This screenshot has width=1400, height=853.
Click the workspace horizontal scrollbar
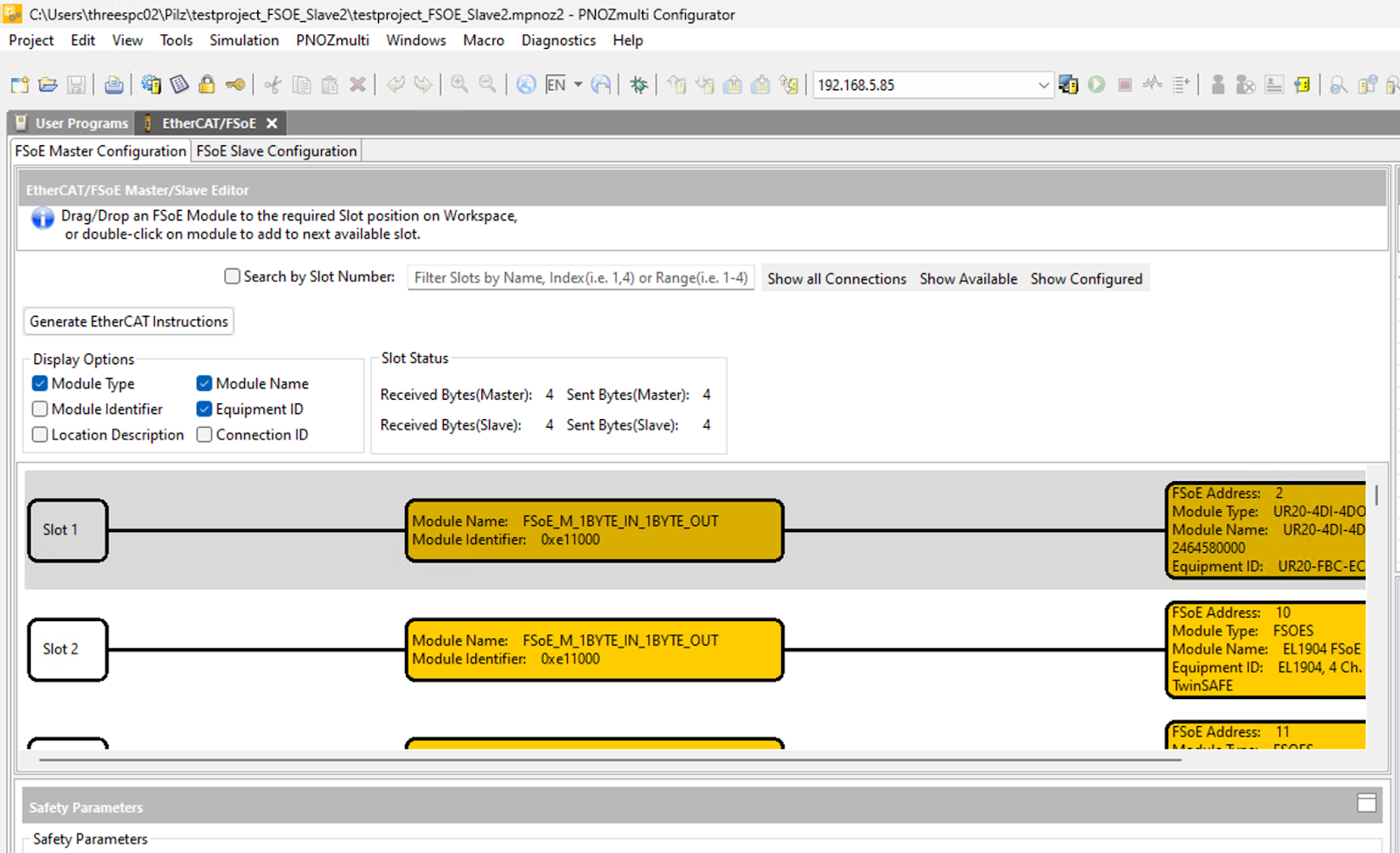tap(610, 759)
